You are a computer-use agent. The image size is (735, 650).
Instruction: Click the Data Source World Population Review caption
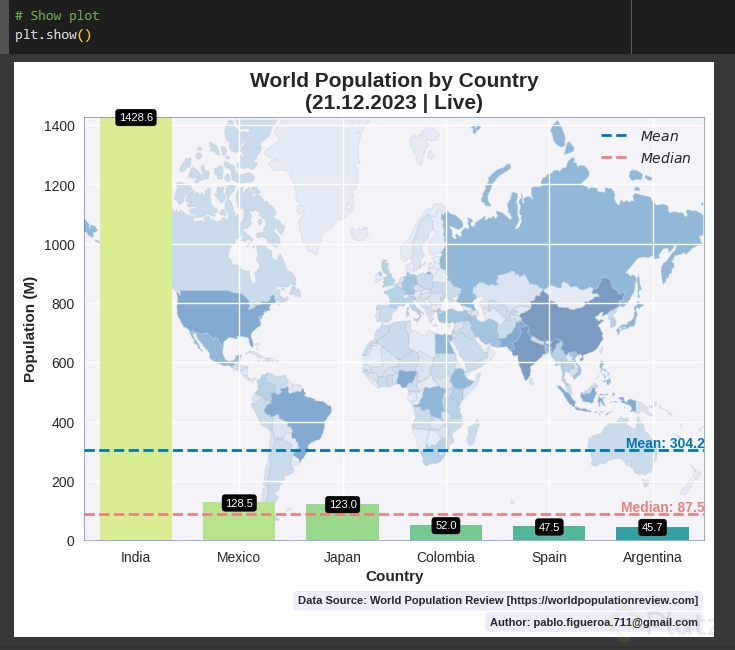[498, 600]
